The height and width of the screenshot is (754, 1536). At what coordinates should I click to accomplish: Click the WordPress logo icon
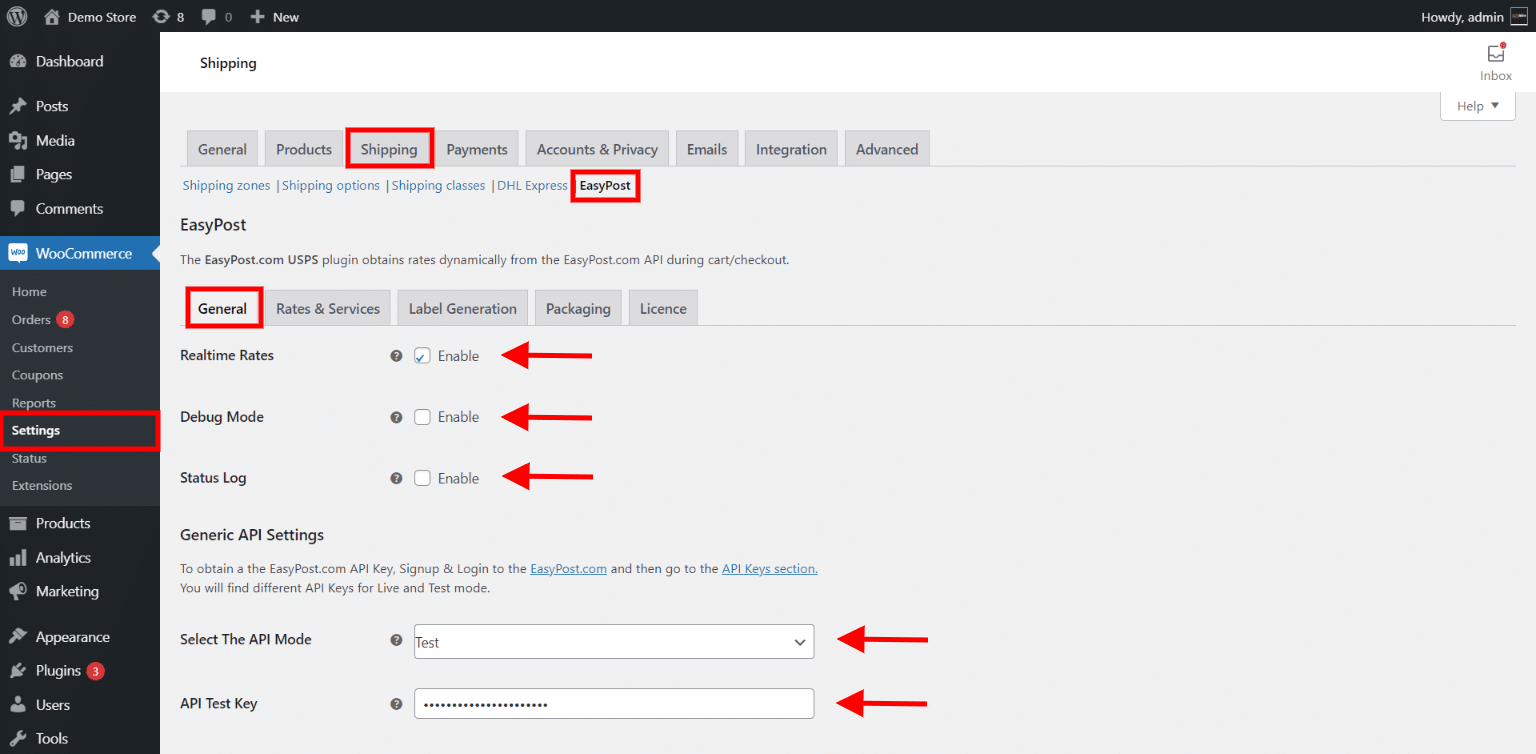click(x=17, y=16)
